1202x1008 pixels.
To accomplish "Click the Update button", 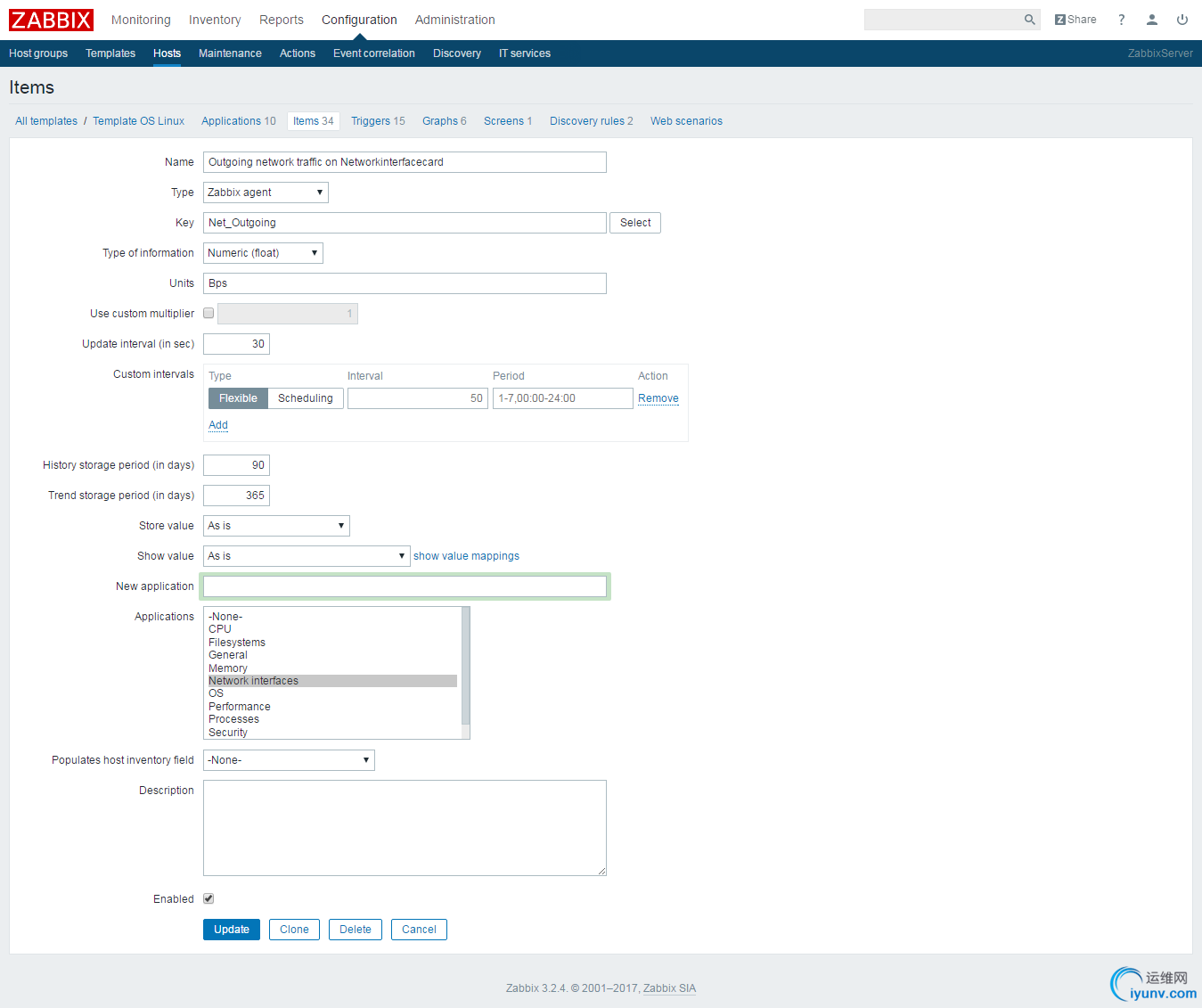I will [x=232, y=930].
